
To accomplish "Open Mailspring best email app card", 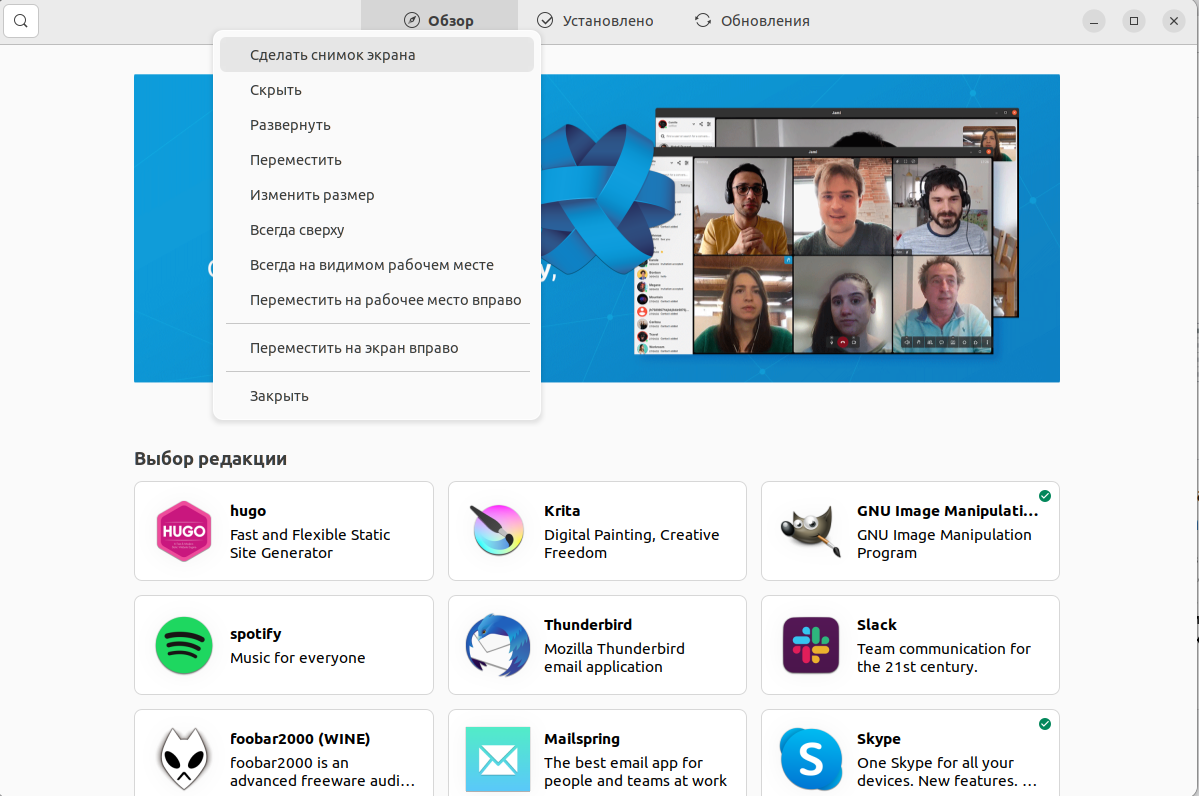I will coord(597,753).
